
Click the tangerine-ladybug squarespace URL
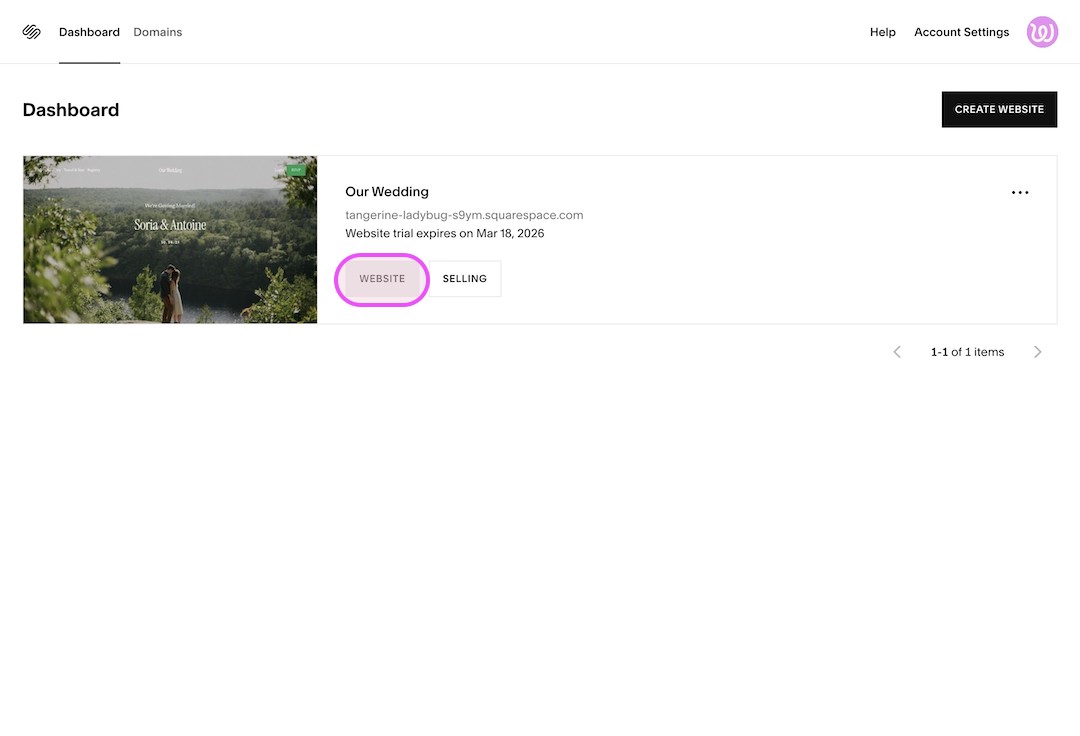(x=463, y=214)
